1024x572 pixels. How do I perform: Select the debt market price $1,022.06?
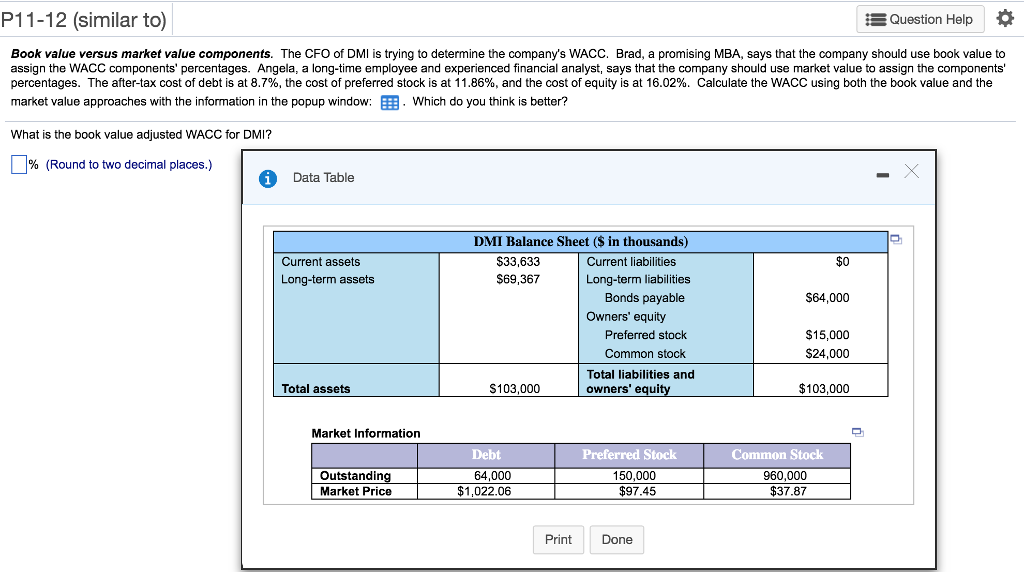click(484, 492)
